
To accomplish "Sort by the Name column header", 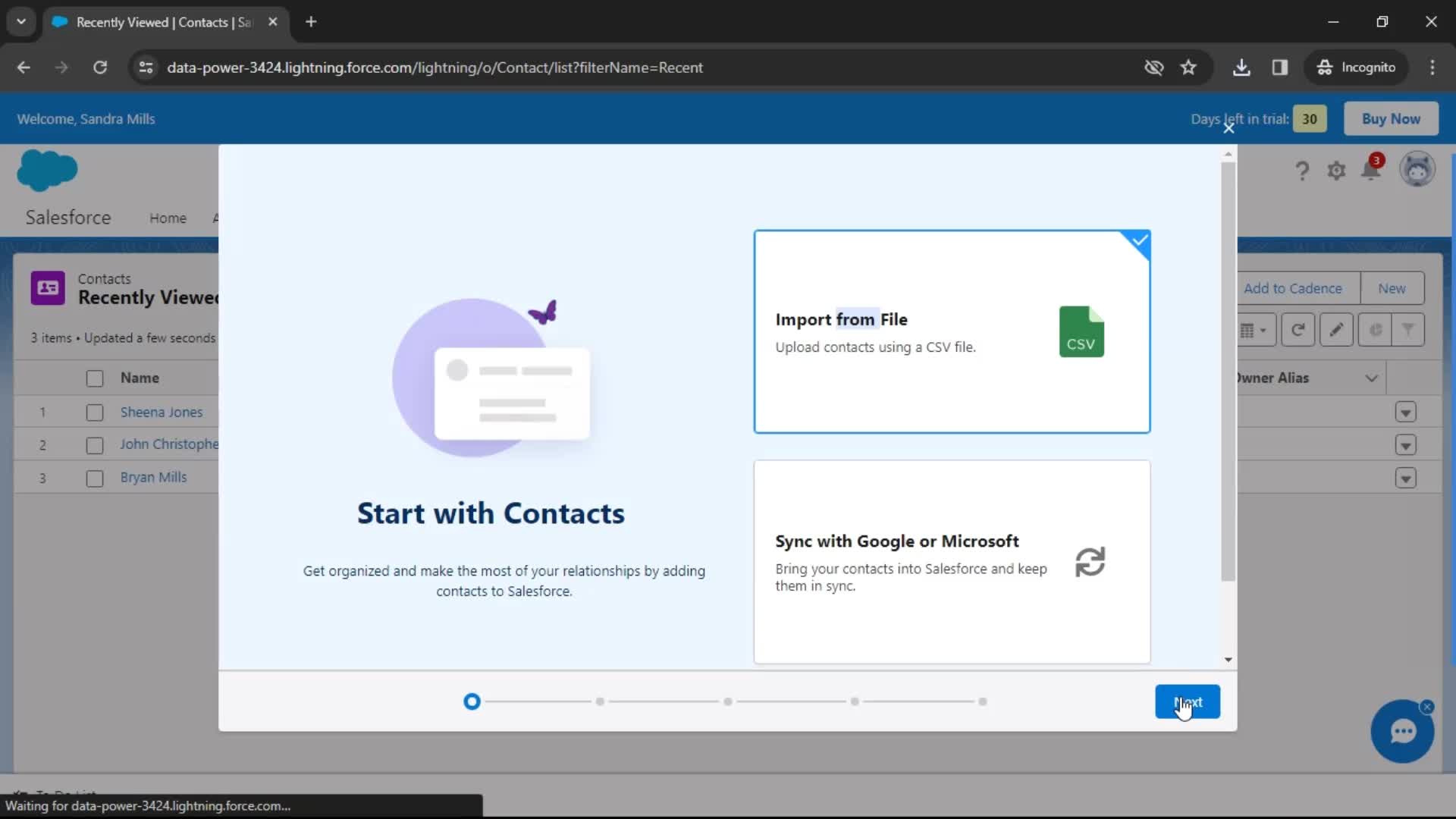I will coord(140,378).
